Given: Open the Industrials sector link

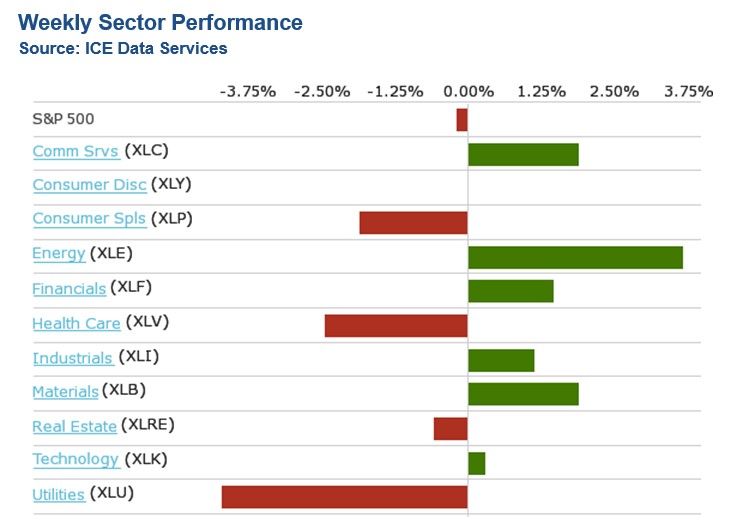Looking at the screenshot, I should (72, 357).
